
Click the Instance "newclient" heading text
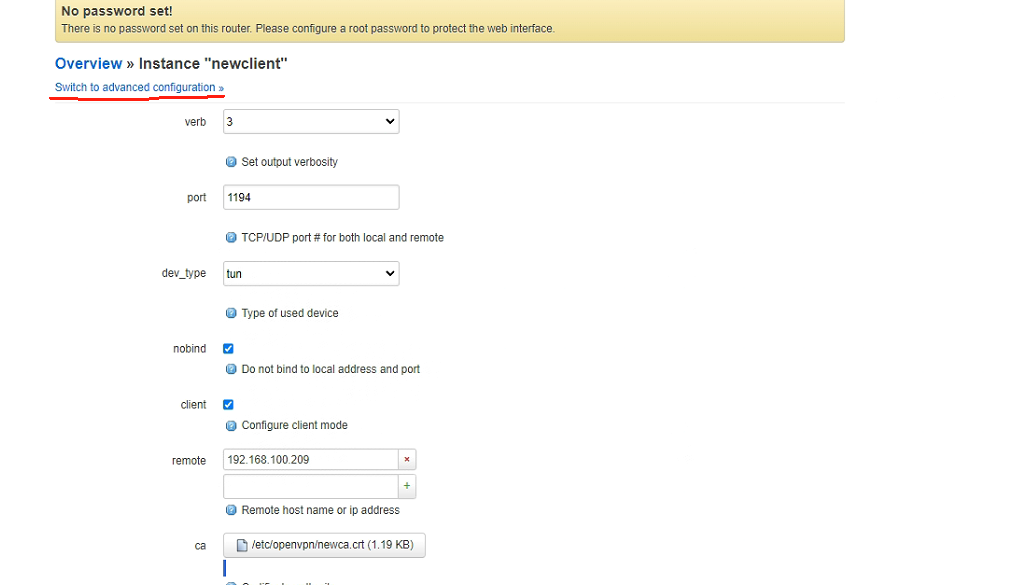213,64
